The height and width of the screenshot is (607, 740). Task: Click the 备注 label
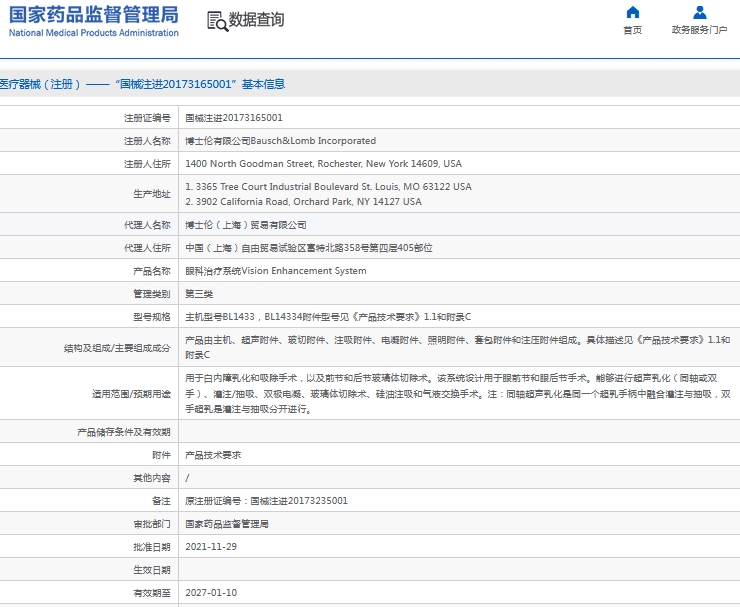pyautogui.click(x=161, y=501)
